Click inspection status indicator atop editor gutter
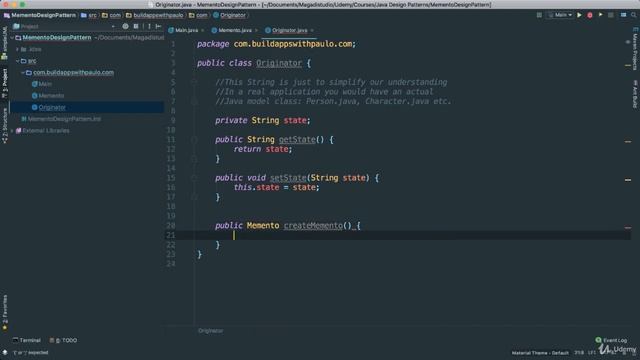Image resolution: width=640 pixels, height=360 pixels. [x=628, y=42]
